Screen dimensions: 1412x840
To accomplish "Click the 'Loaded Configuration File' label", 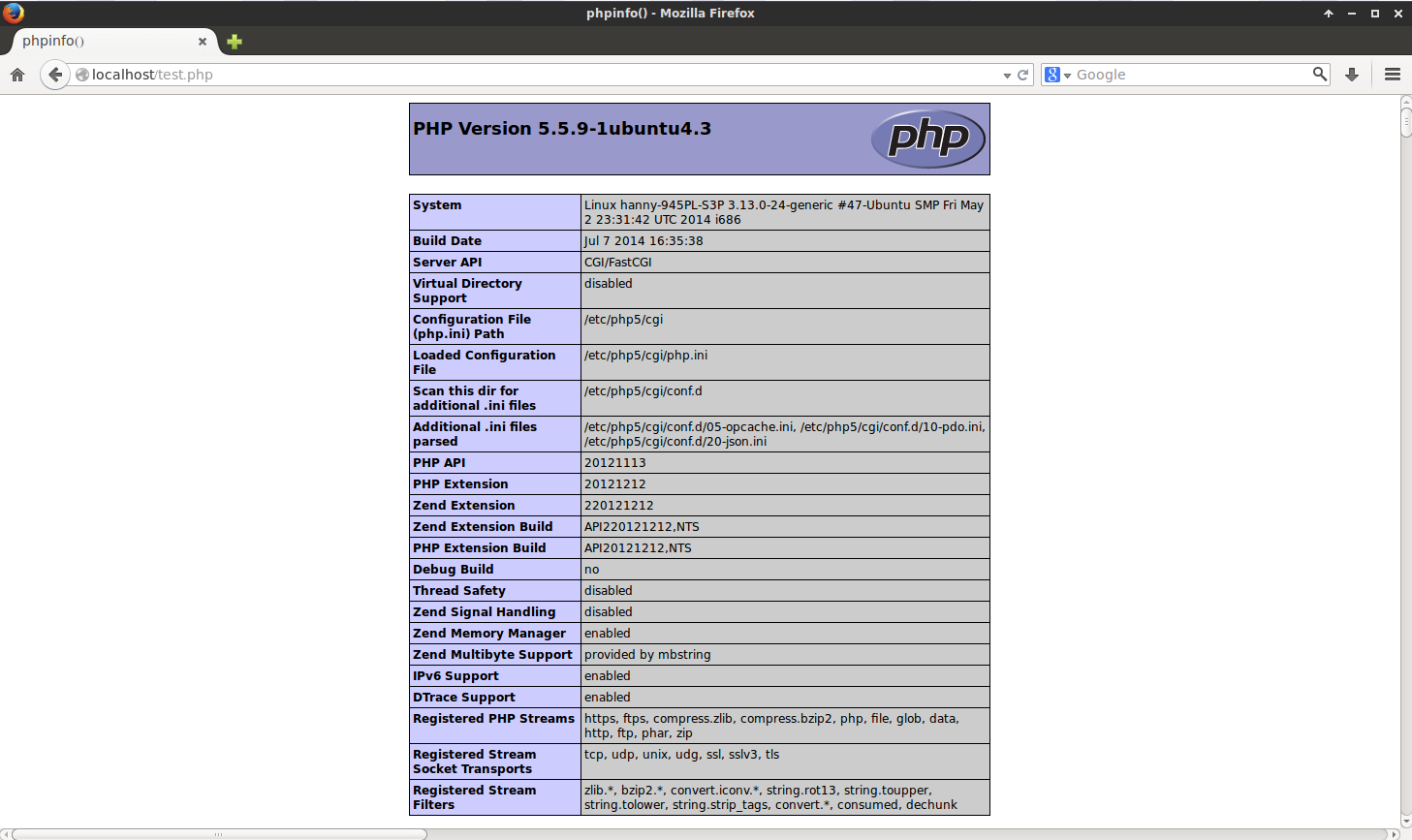I will tap(485, 362).
